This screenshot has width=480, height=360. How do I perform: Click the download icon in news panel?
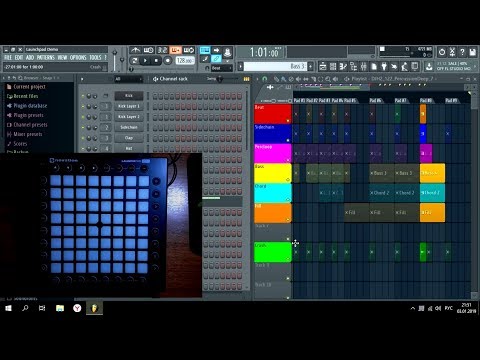[x=429, y=67]
